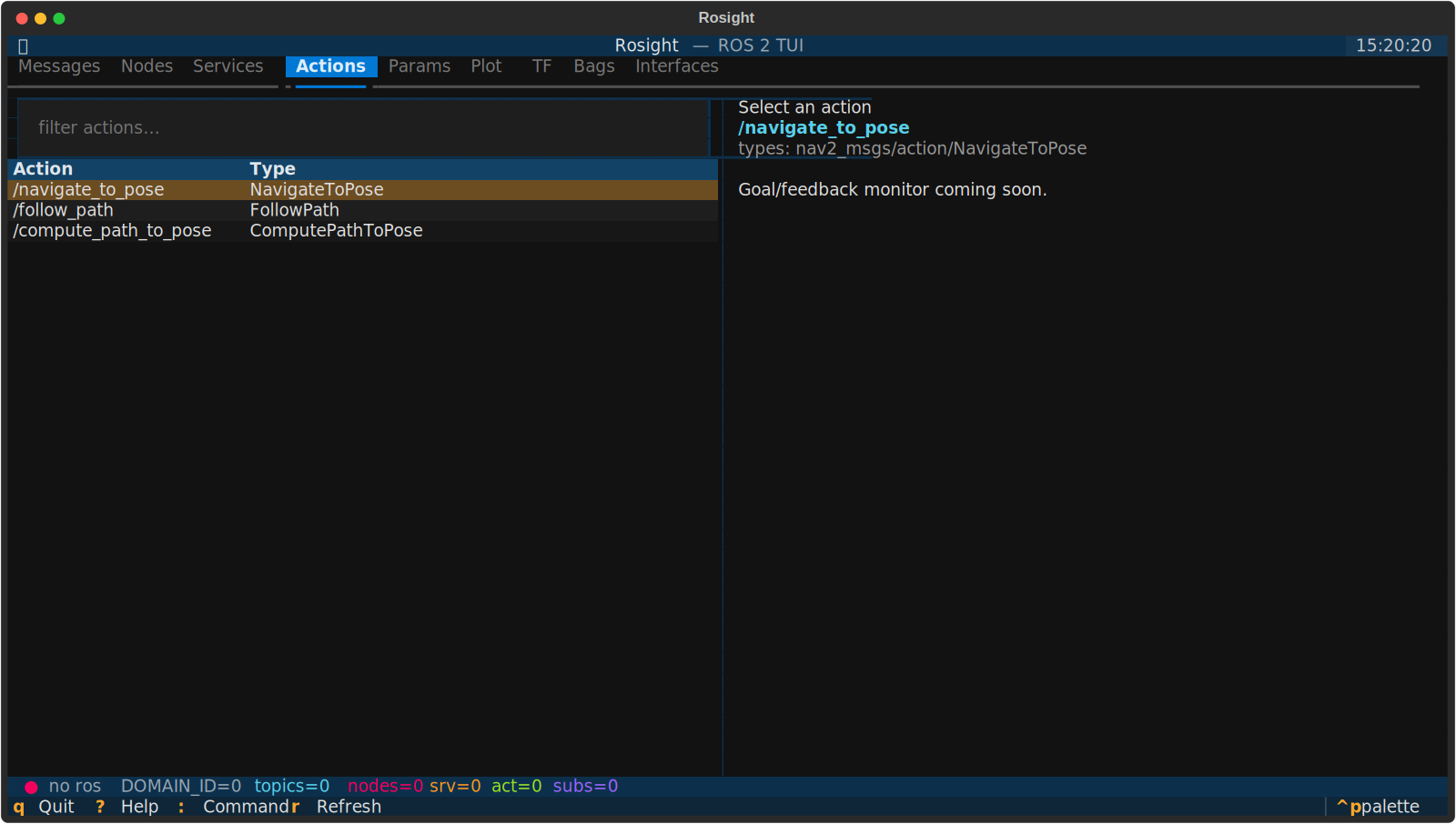1456x824 pixels.
Task: Sort by the Type column header
Action: click(x=273, y=169)
